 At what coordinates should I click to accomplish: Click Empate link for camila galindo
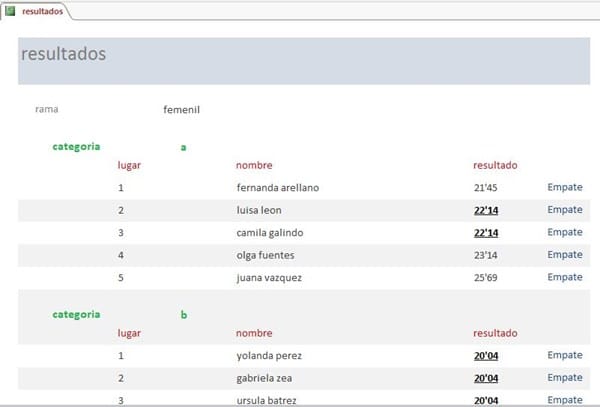coord(565,232)
